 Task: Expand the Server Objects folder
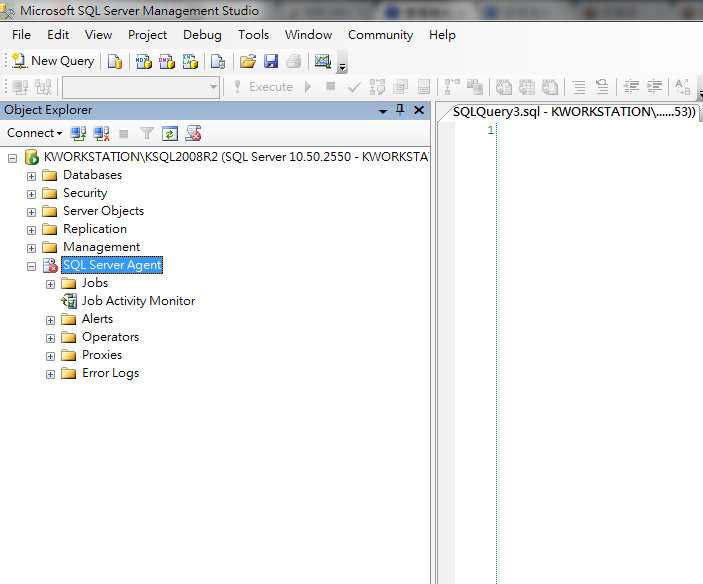point(31,212)
